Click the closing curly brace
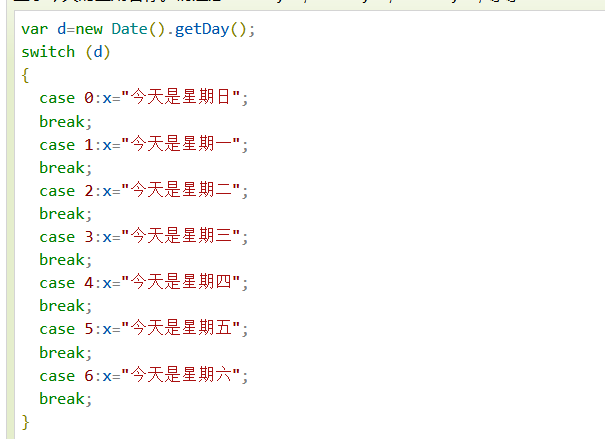Screen dimensions: 605x439 [25, 422]
